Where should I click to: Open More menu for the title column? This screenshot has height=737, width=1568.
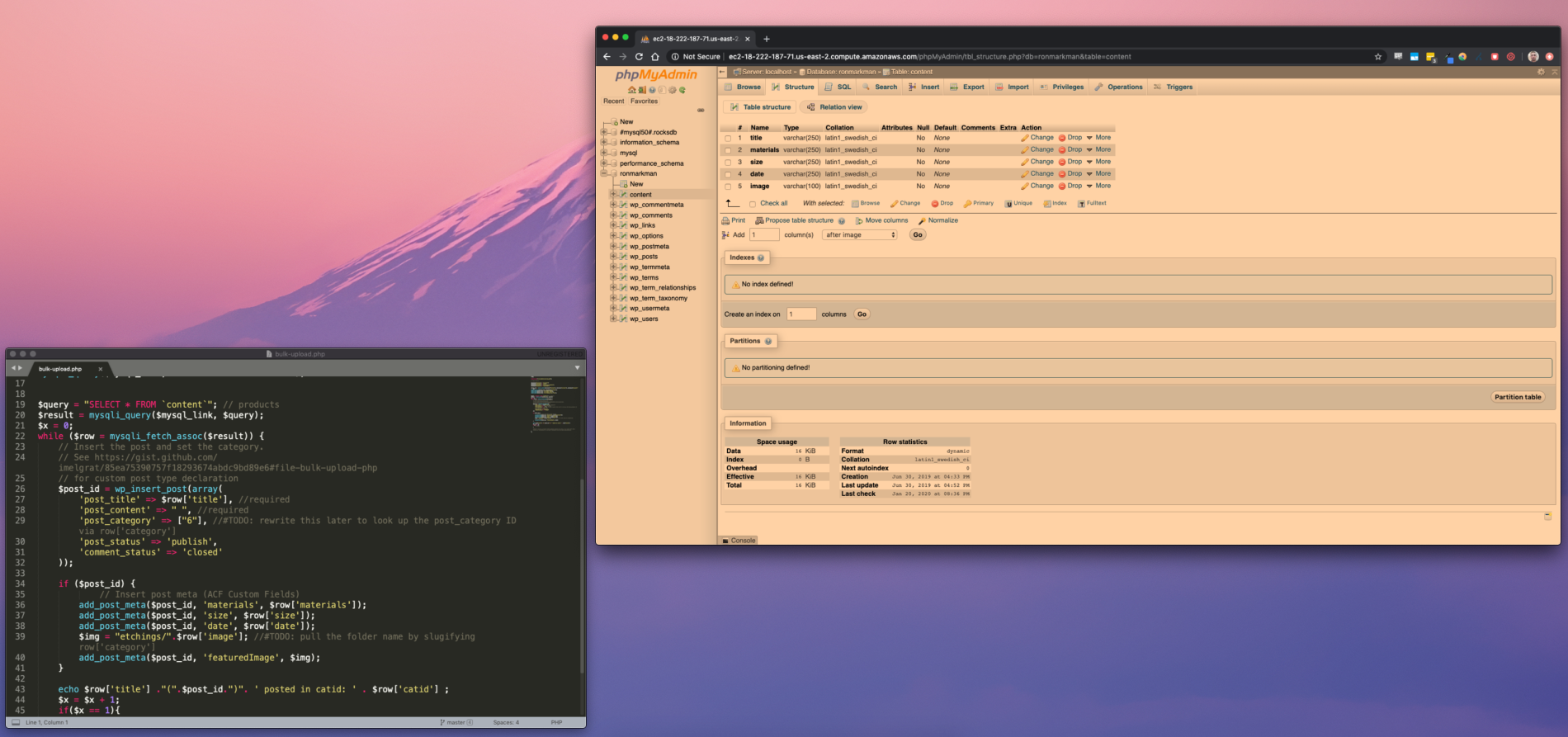point(1098,138)
